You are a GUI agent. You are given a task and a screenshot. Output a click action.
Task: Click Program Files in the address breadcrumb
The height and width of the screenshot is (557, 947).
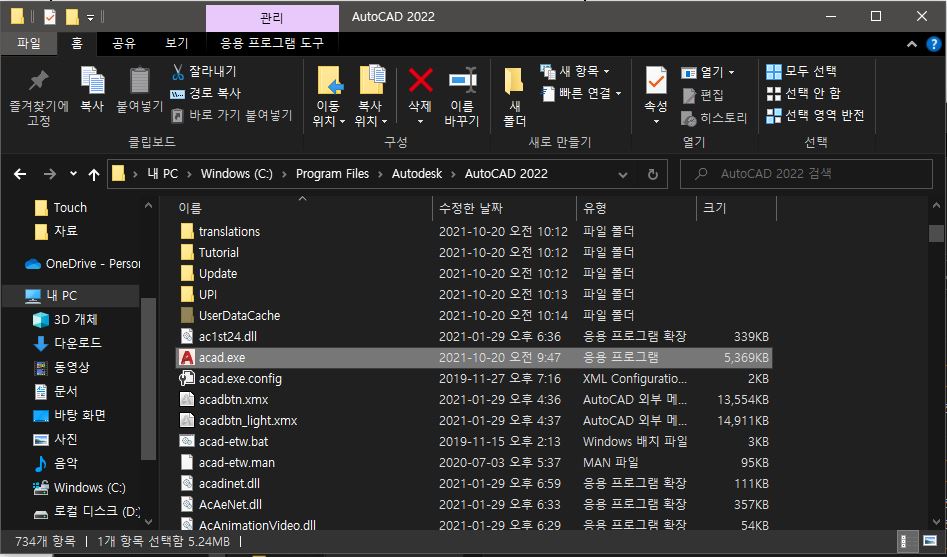(x=332, y=174)
